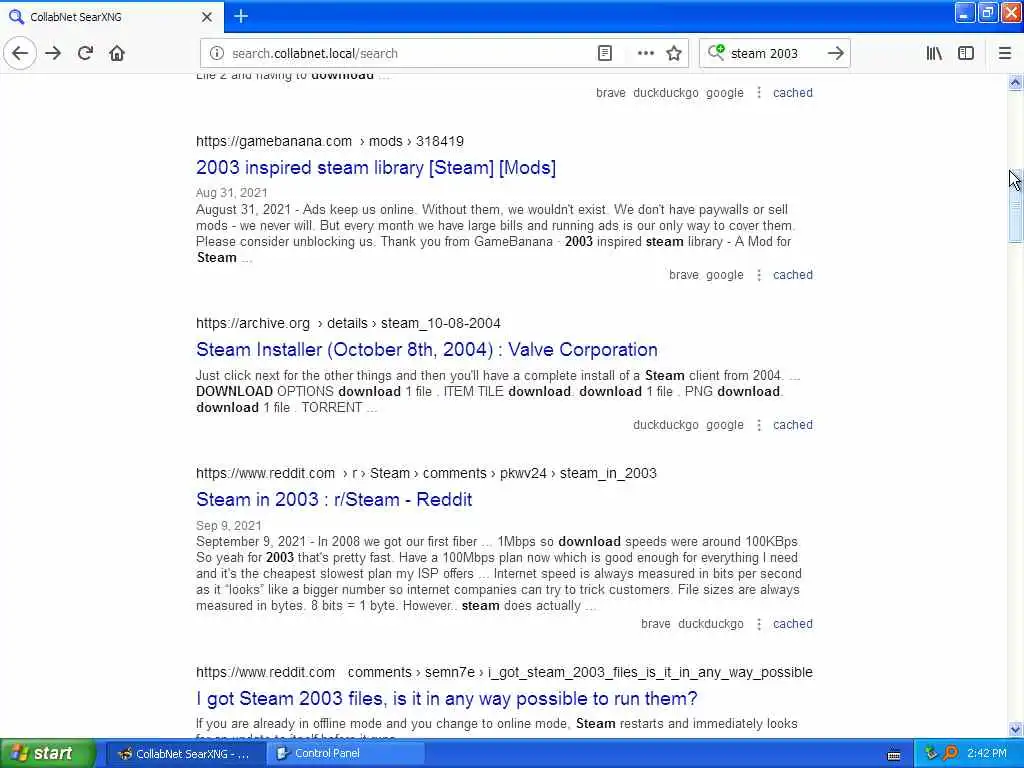Click inside the address bar URL field

pos(411,54)
